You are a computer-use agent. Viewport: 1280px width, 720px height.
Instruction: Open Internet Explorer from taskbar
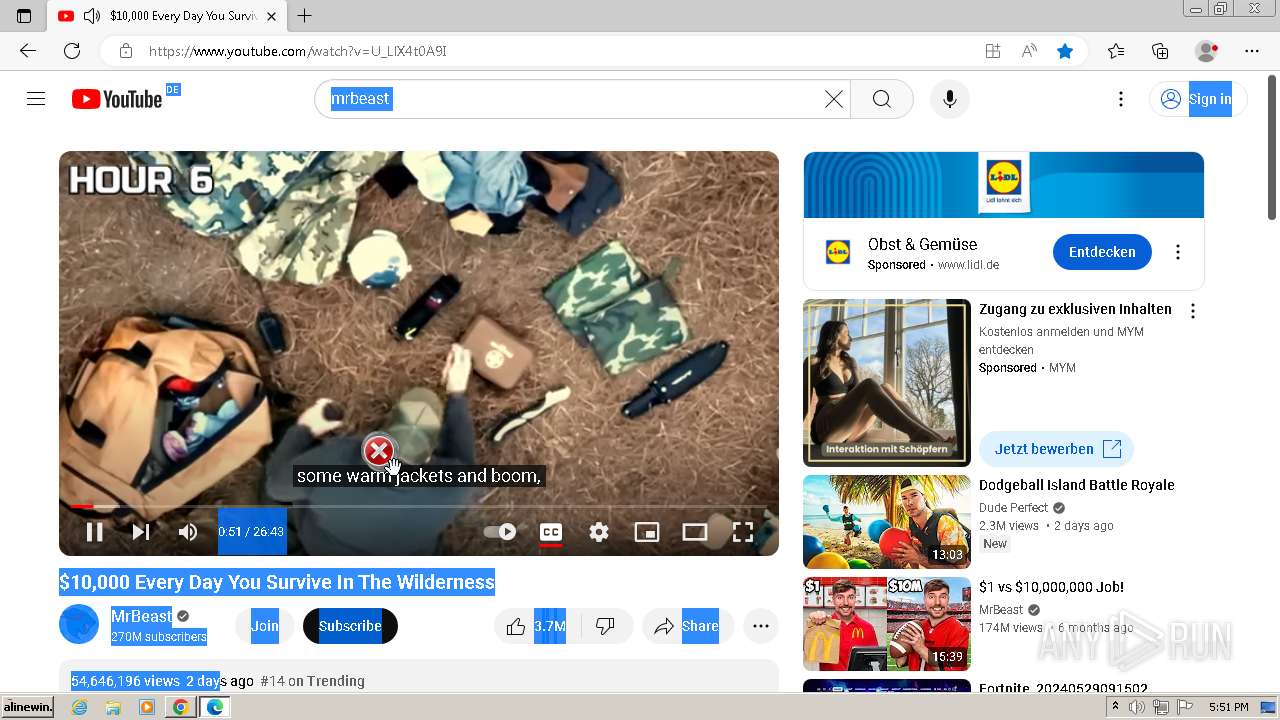(79, 707)
